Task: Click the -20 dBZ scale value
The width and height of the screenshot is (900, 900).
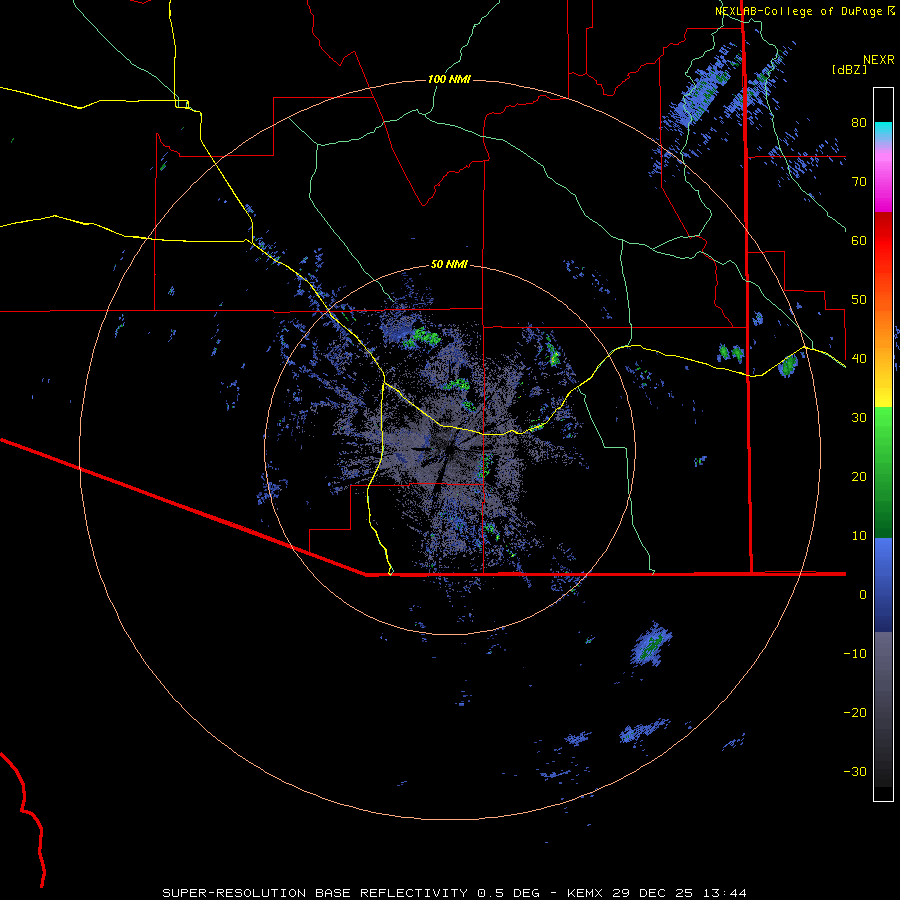Action: (855, 713)
